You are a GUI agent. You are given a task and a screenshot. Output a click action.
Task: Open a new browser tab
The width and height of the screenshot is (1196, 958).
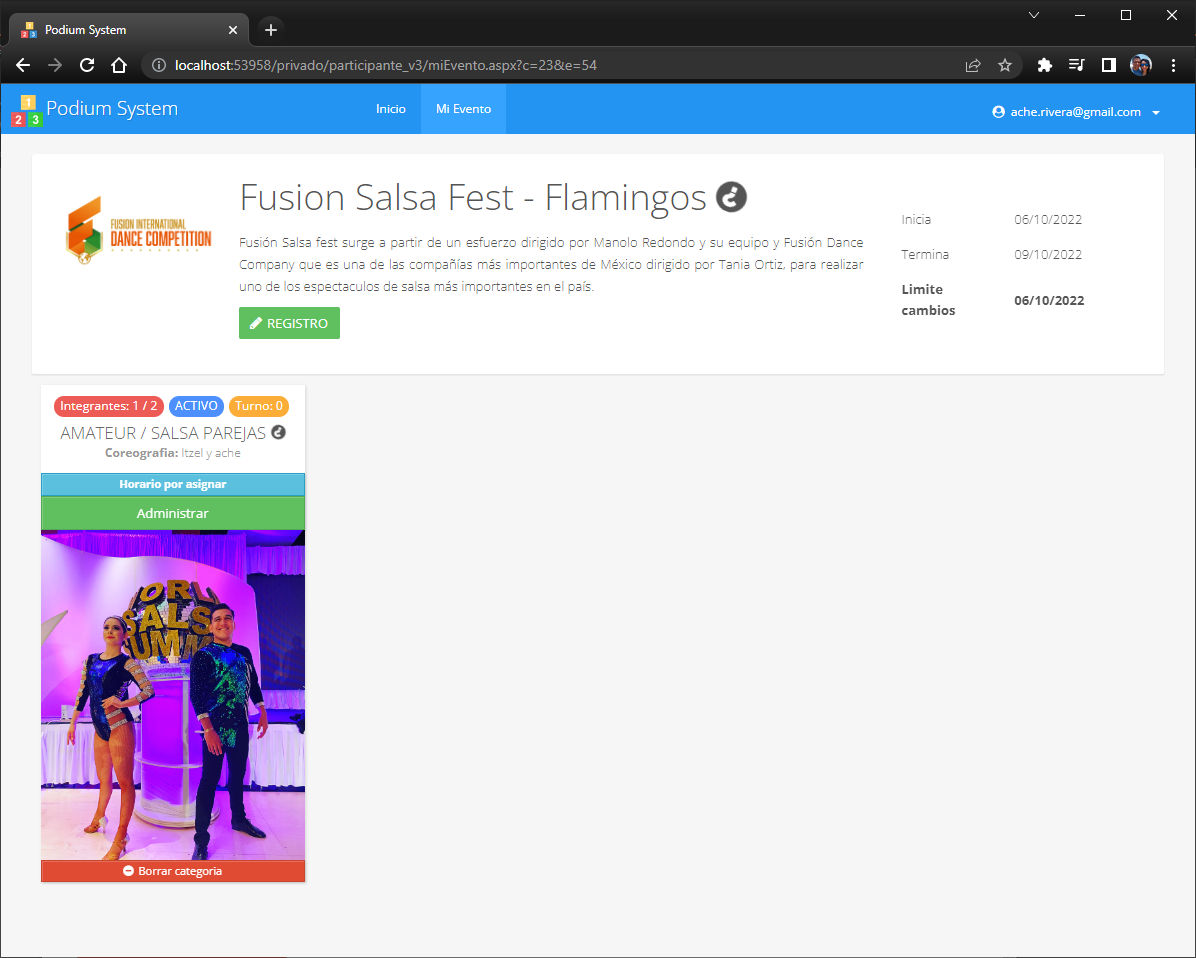[x=270, y=30]
